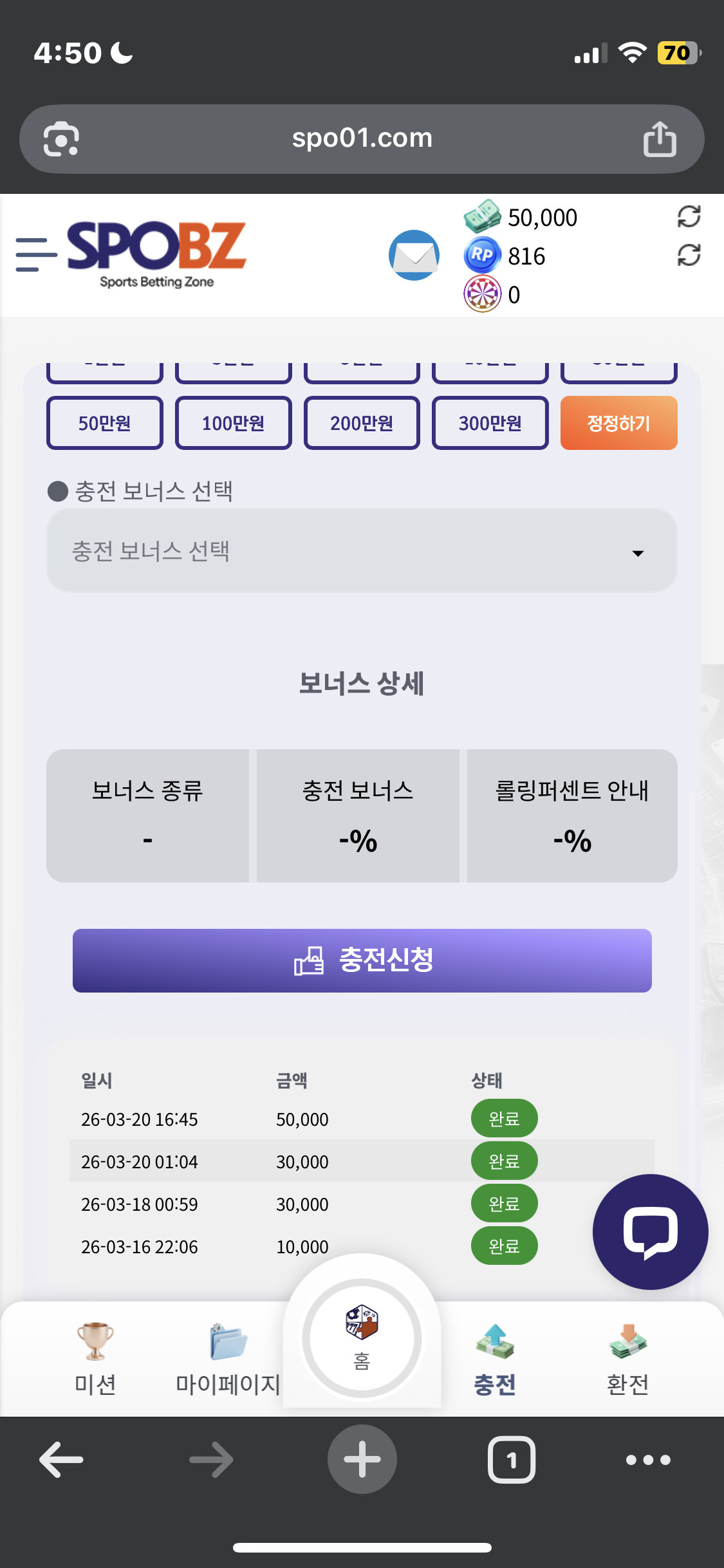This screenshot has width=724, height=1568.
Task: Select the 100만원 amount button
Action: [x=233, y=423]
